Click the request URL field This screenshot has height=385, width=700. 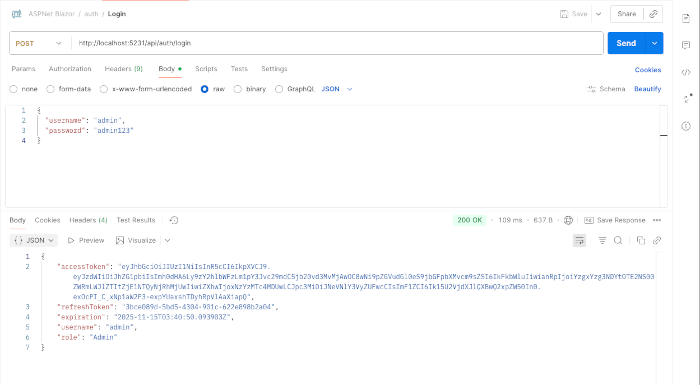[337, 43]
